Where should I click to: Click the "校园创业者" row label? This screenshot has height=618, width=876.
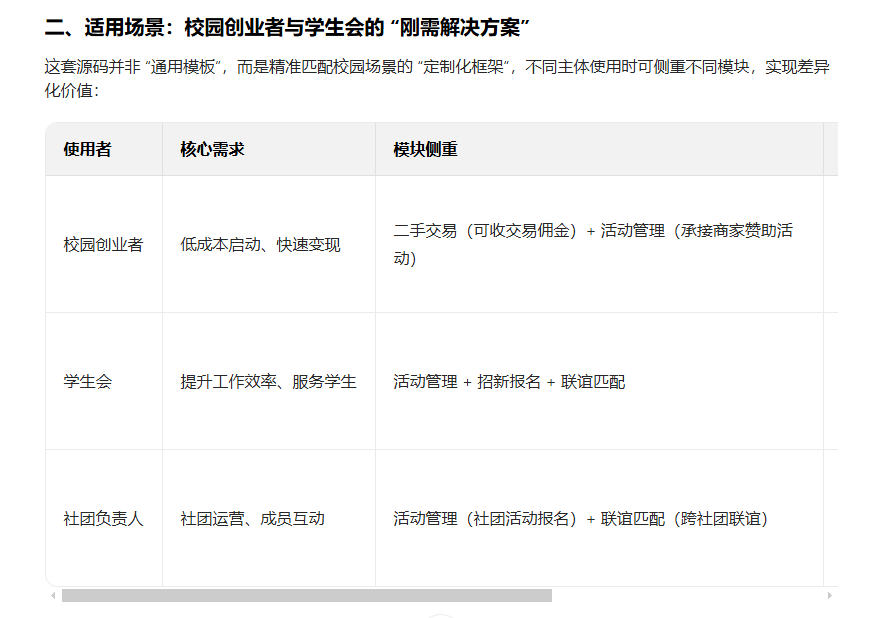[105, 243]
